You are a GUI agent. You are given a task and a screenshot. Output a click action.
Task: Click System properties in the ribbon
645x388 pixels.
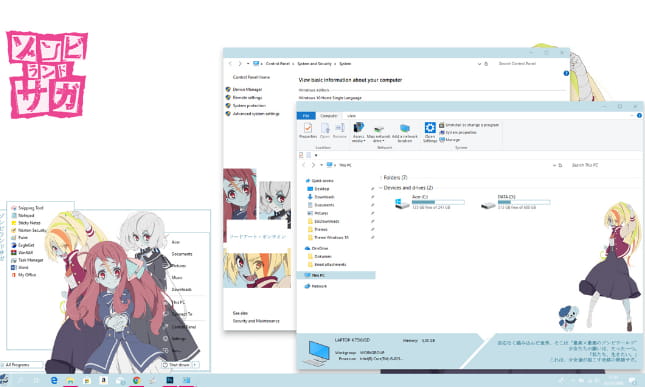[x=458, y=132]
